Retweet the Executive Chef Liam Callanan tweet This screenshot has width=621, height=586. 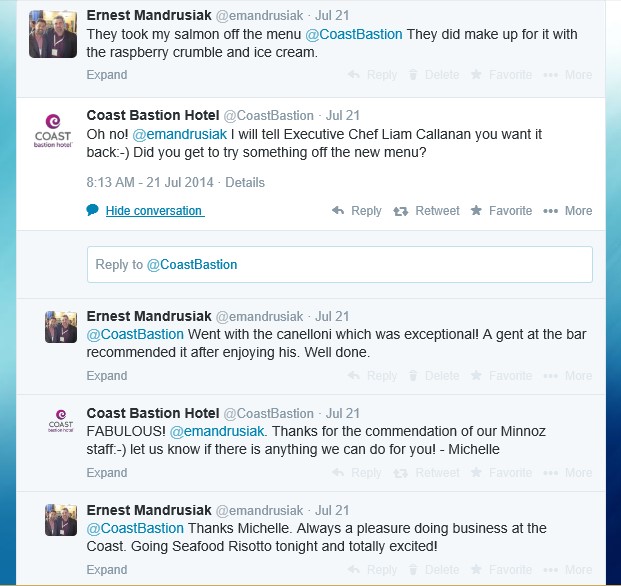[426, 211]
